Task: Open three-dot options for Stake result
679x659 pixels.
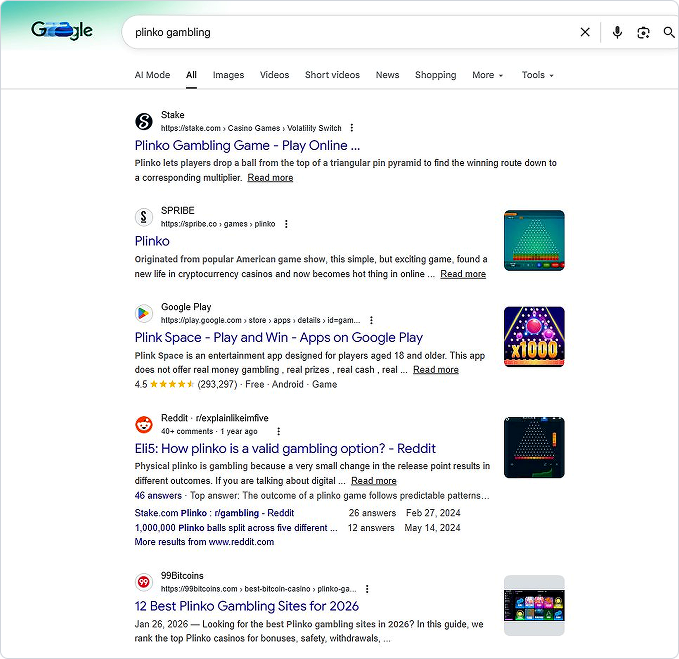Action: click(352, 128)
